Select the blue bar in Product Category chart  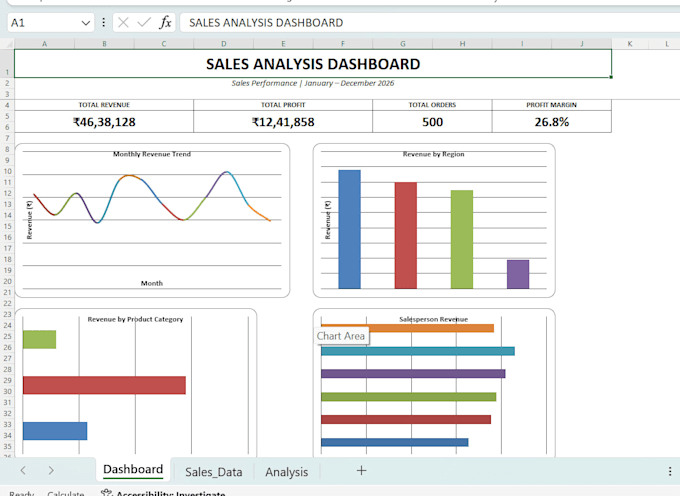(55, 431)
